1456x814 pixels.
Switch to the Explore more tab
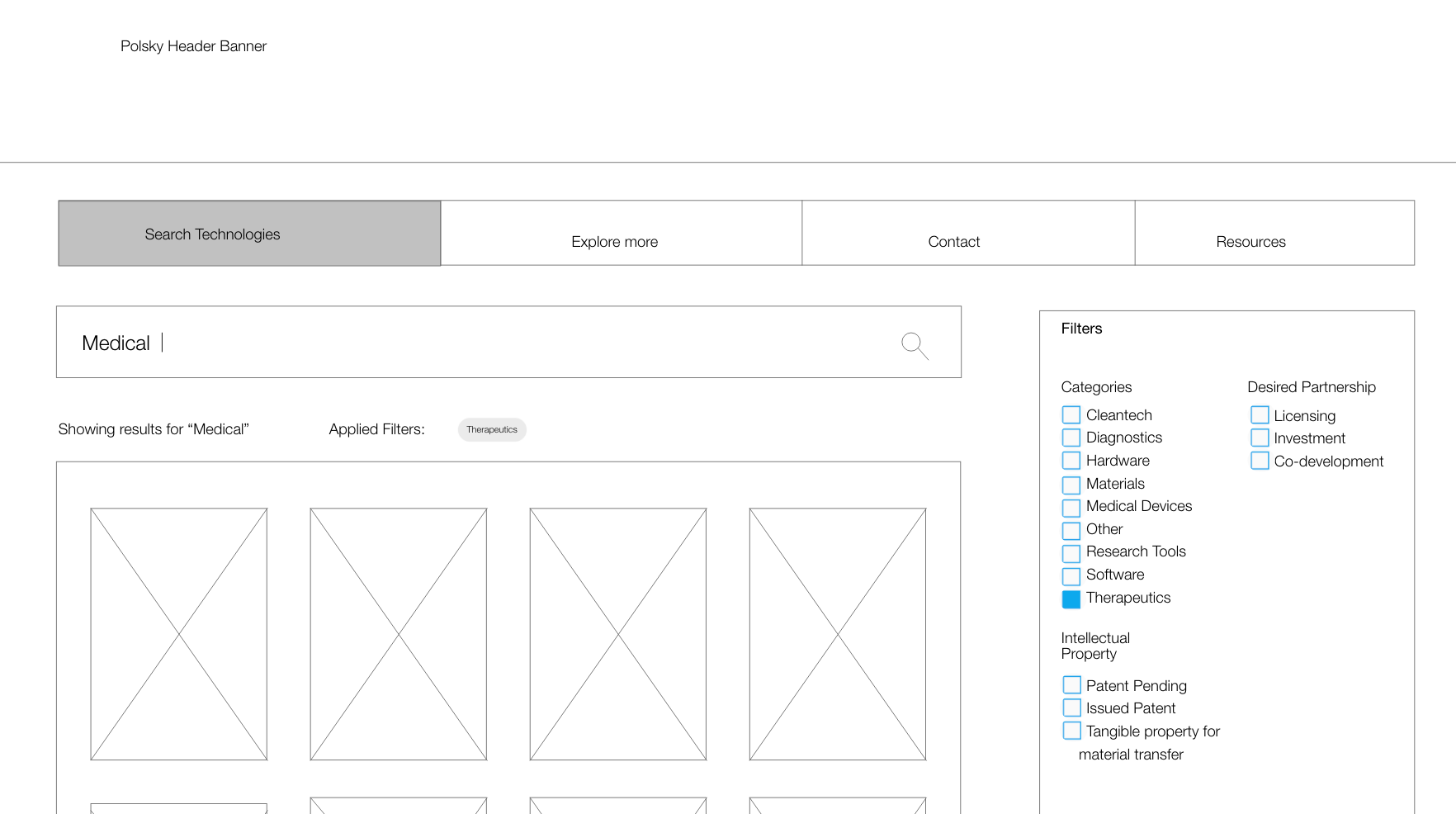tap(622, 233)
